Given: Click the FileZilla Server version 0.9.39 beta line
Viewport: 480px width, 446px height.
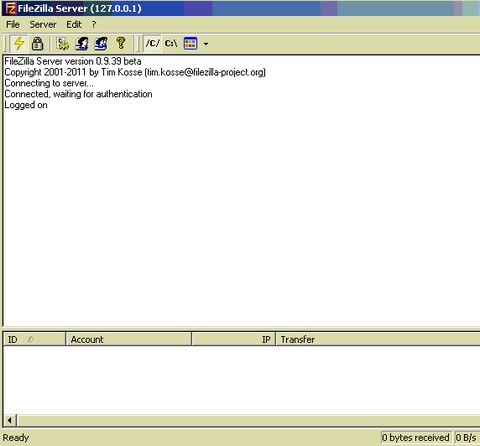Looking at the screenshot, I should [x=73, y=61].
